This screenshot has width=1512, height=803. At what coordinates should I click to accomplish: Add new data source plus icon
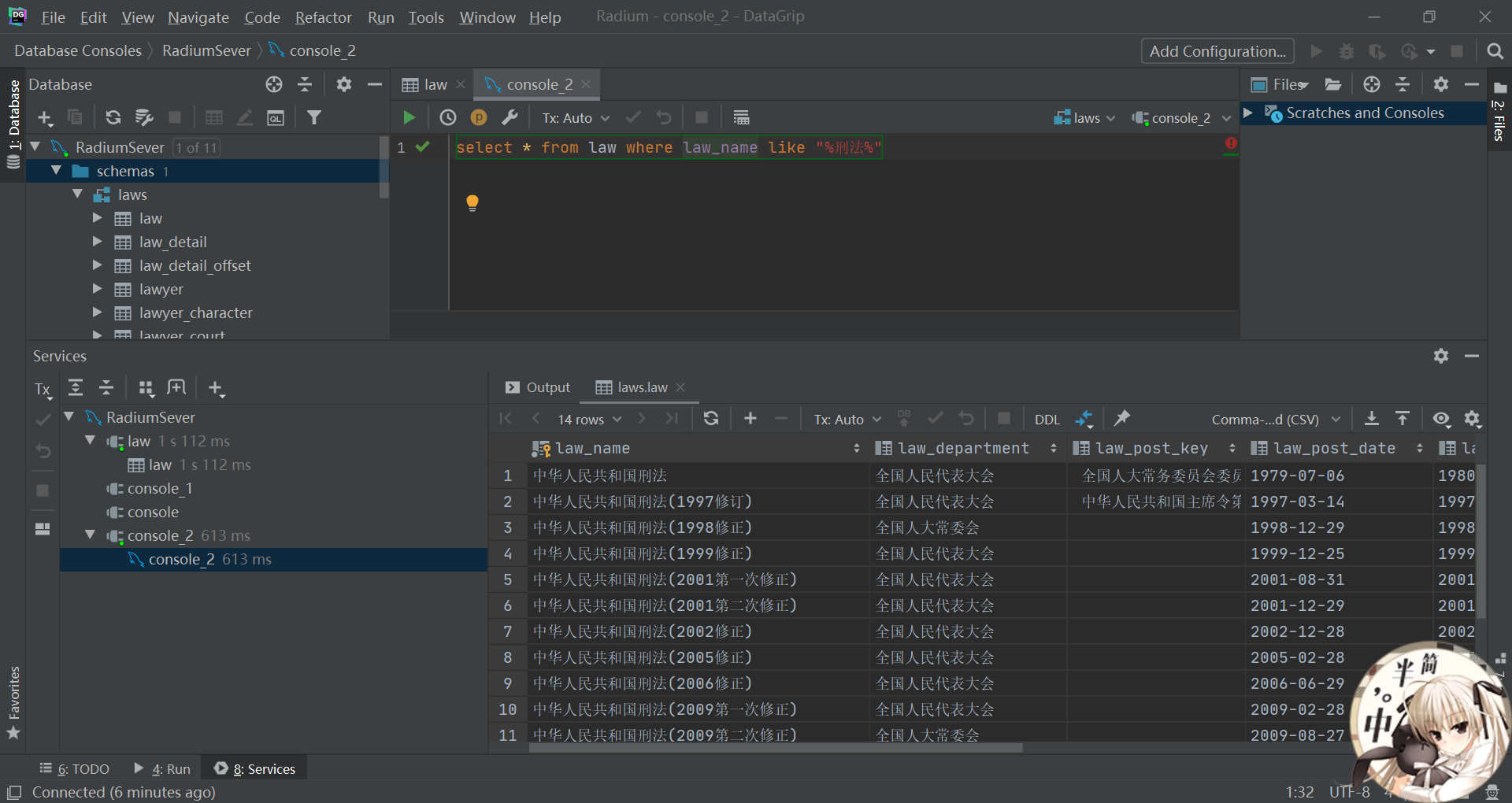tap(45, 118)
